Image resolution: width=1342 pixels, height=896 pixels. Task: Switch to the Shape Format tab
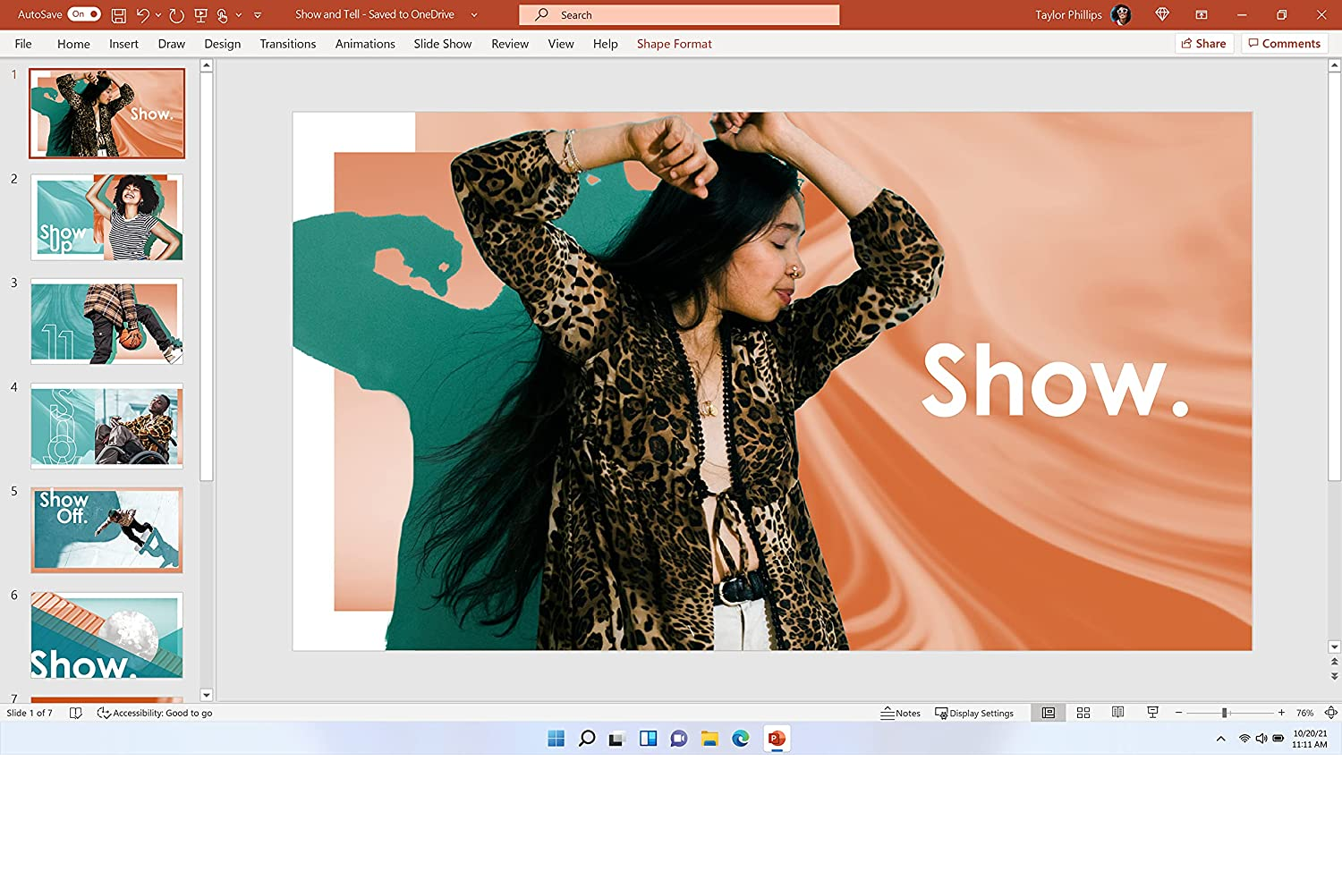674,44
